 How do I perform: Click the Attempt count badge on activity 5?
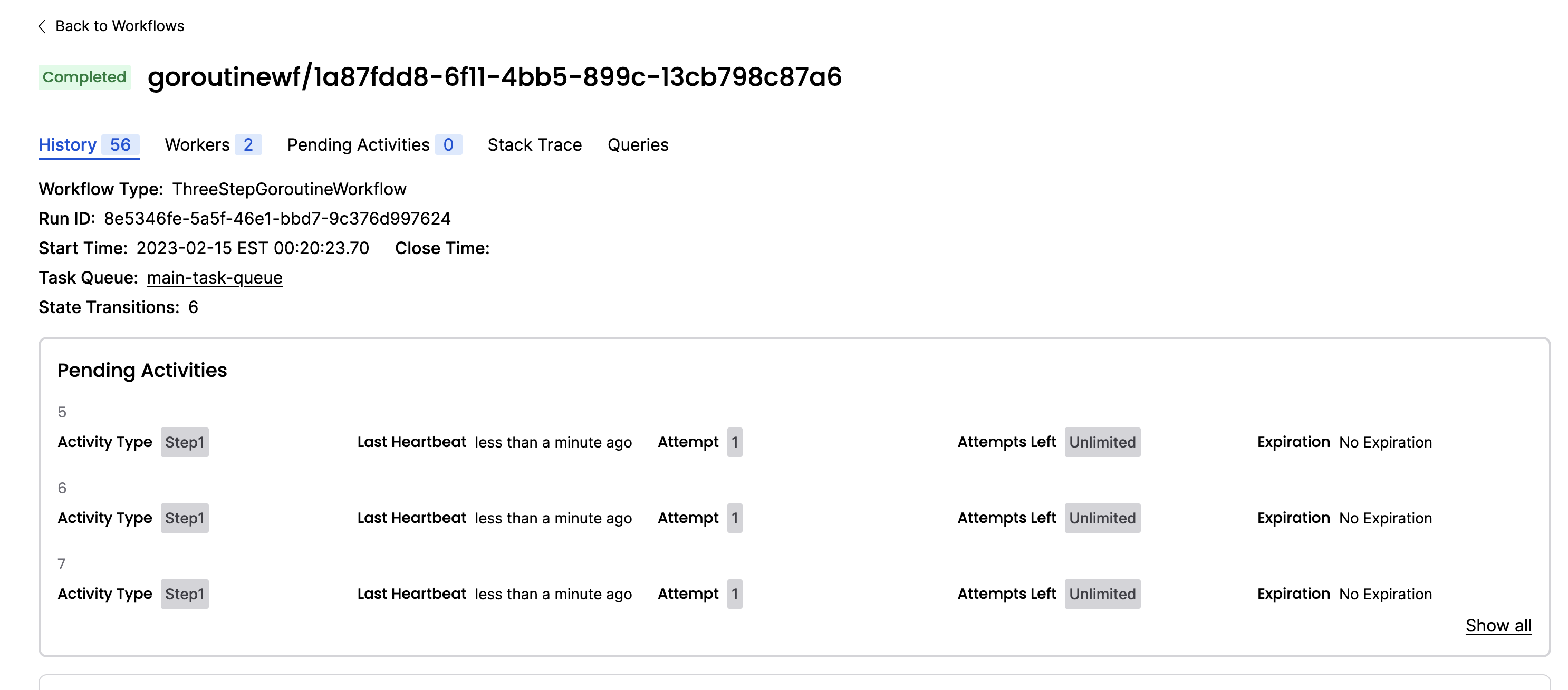[735, 442]
